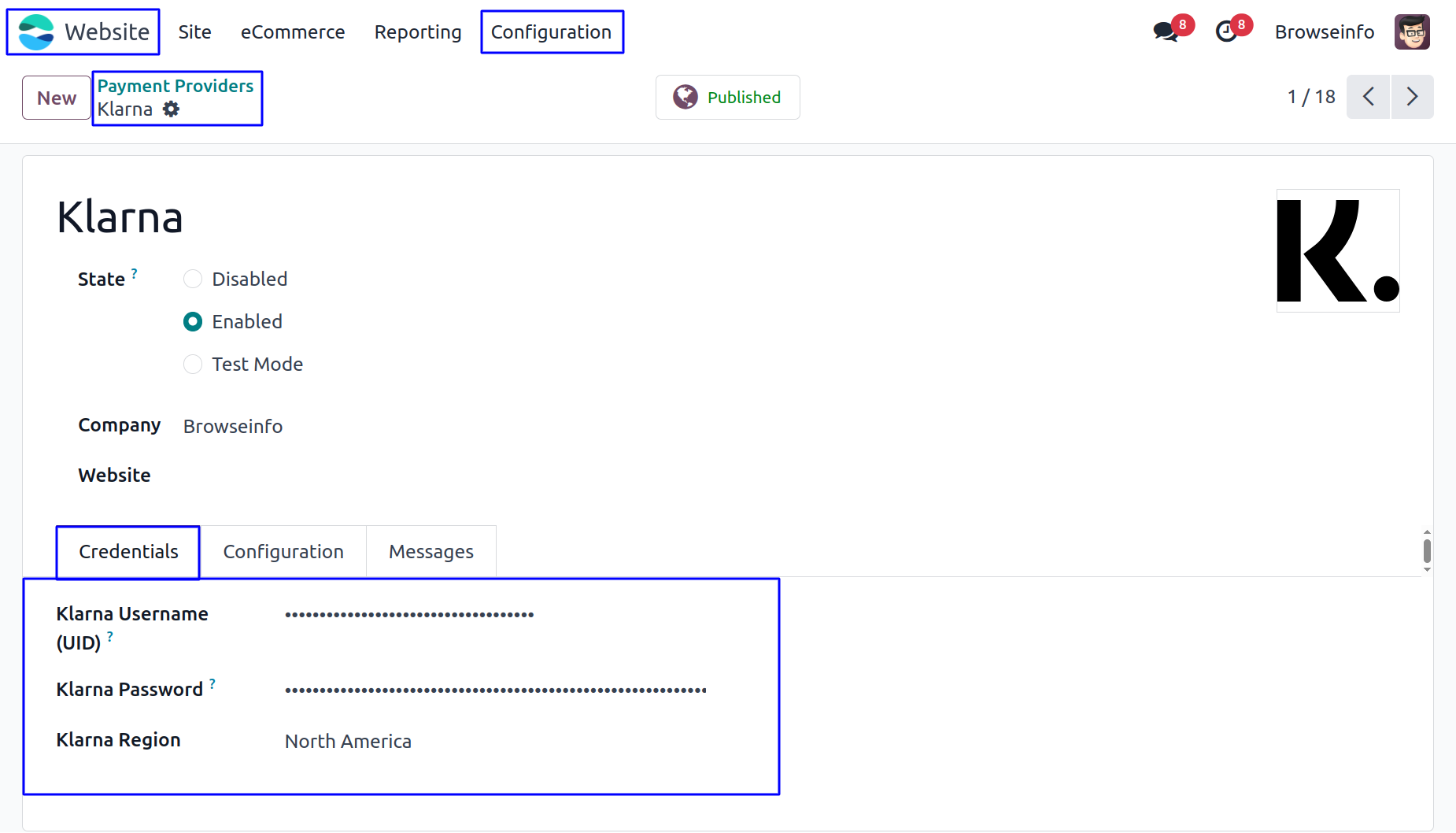1456x833 pixels.
Task: Click the 1 / 18 pager counter
Action: pyautogui.click(x=1311, y=97)
